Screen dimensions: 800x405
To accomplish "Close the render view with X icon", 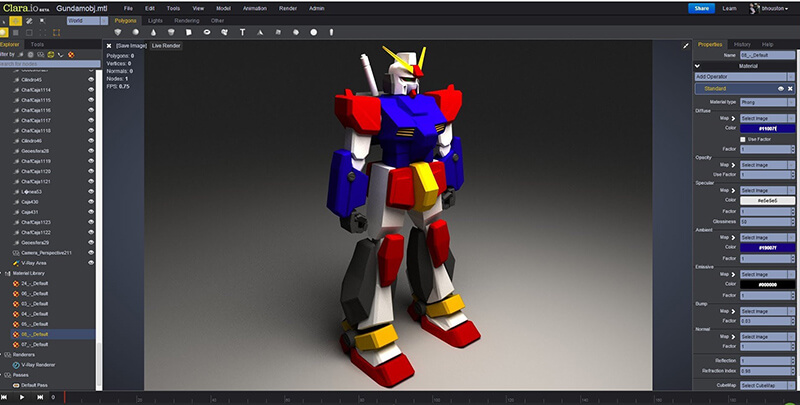I will click(109, 46).
